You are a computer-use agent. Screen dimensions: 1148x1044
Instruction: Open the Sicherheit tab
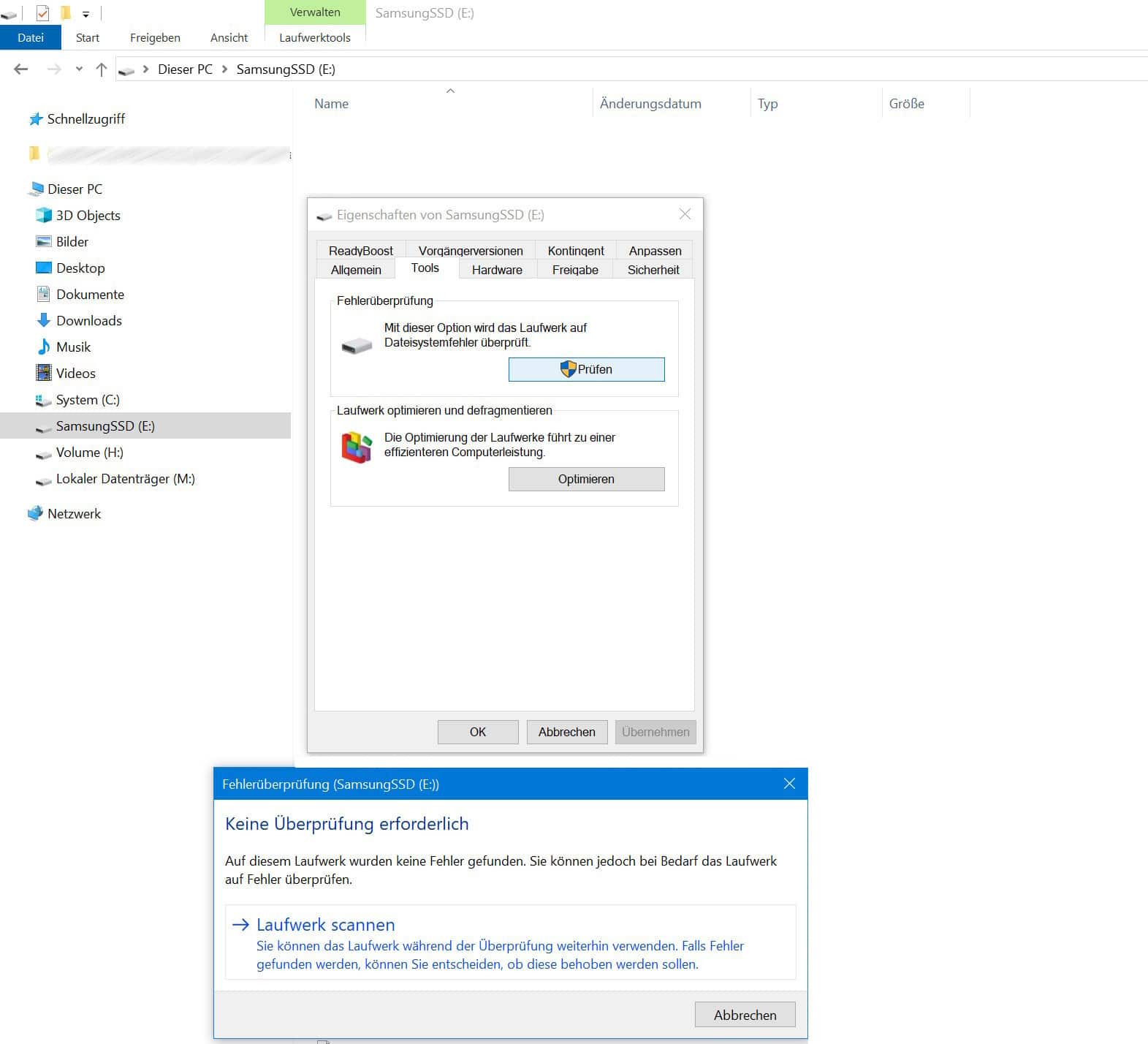[x=653, y=269]
